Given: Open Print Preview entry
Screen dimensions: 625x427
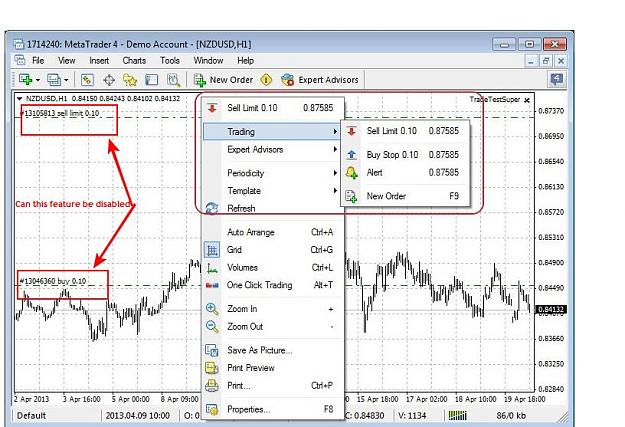Looking at the screenshot, I should point(273,368).
